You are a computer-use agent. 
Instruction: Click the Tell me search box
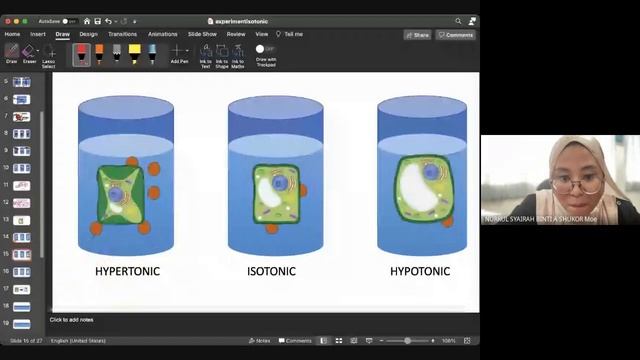tap(290, 34)
